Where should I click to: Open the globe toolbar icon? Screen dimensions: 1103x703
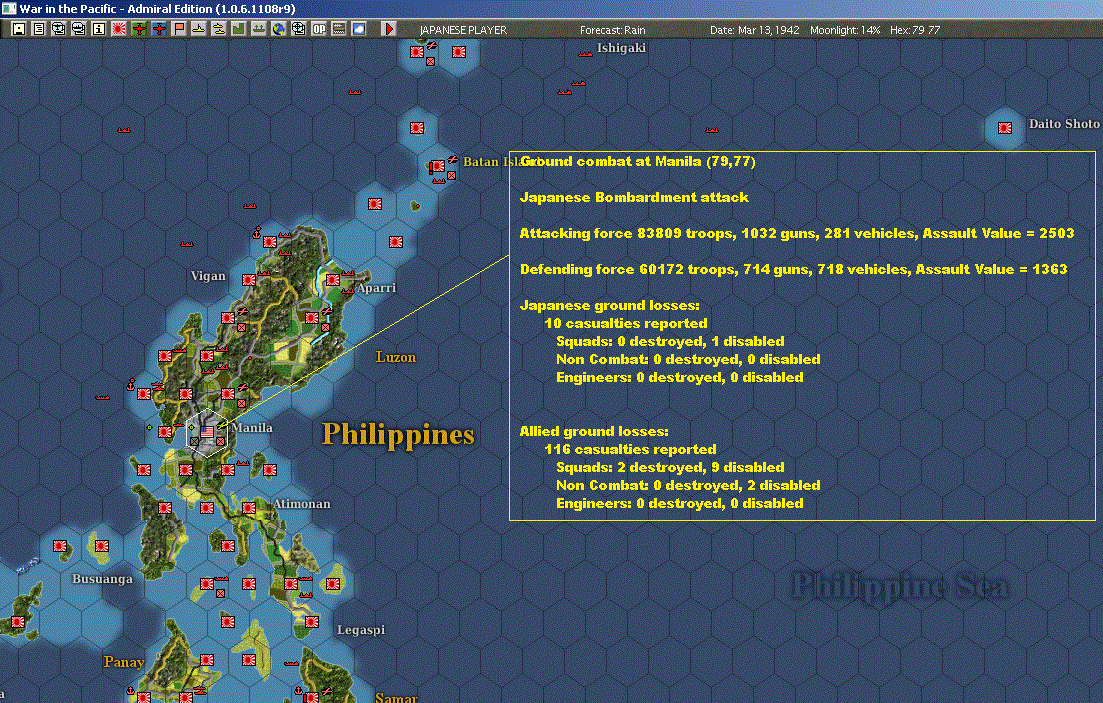(279, 29)
